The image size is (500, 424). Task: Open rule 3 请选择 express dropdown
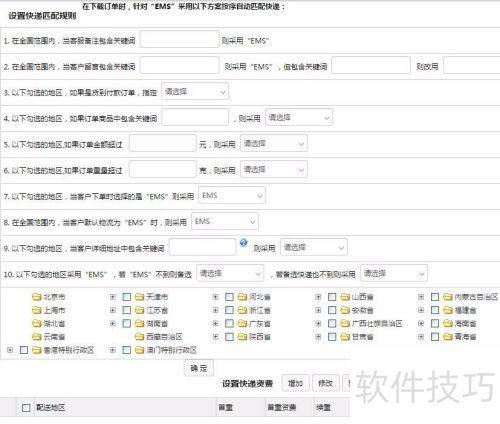pos(195,91)
